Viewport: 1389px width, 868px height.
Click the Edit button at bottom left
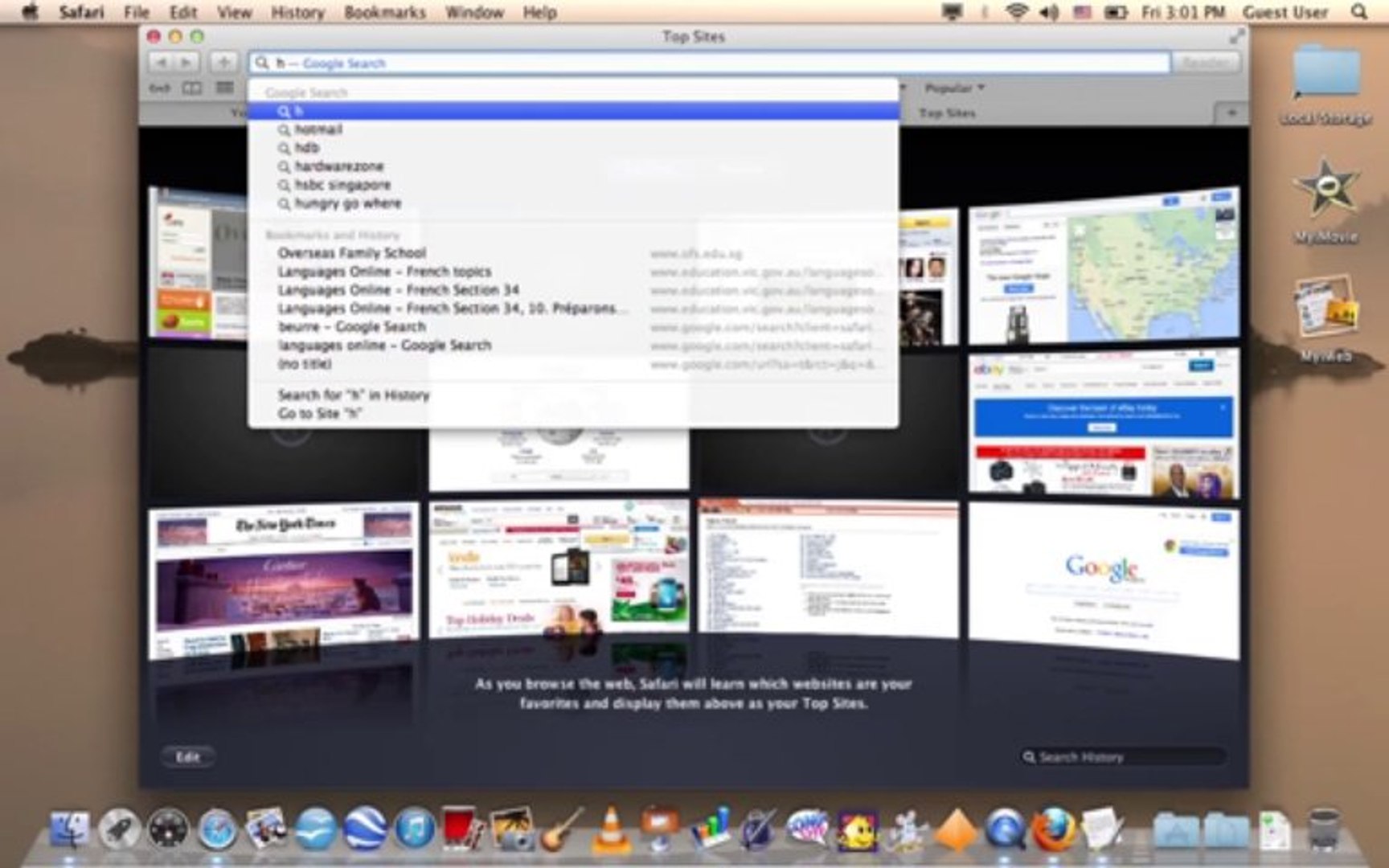[x=188, y=756]
